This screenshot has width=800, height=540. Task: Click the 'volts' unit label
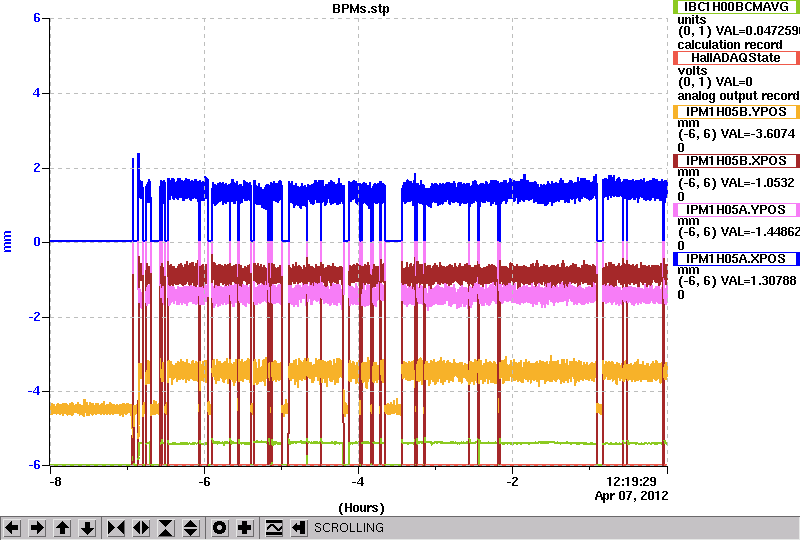click(x=692, y=70)
